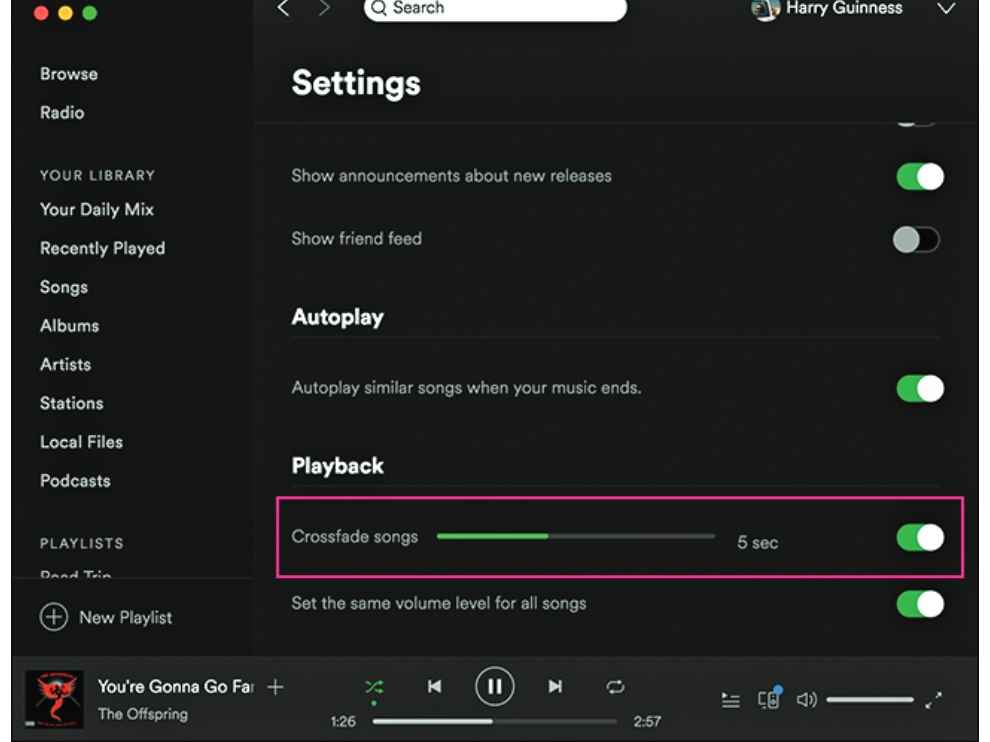Turn off Crossfade songs switch

click(920, 537)
